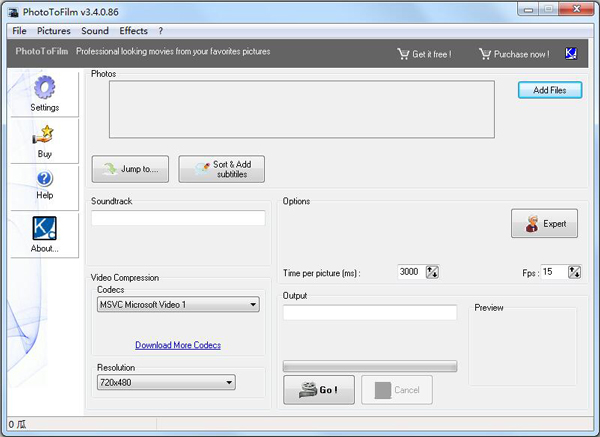Viewport: 600px width, 437px height.
Task: Close the PhotoToFilm window
Action: coord(576,8)
